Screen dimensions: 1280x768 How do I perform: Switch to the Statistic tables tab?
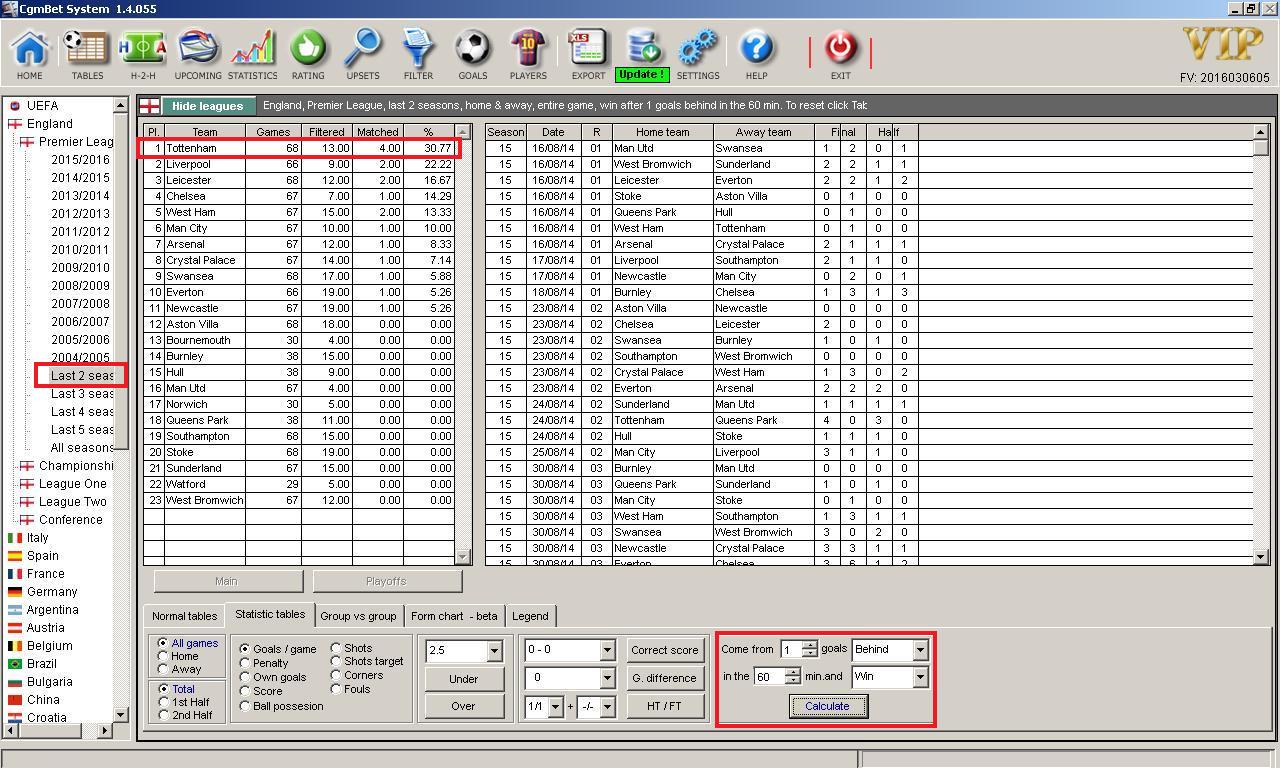tap(270, 615)
